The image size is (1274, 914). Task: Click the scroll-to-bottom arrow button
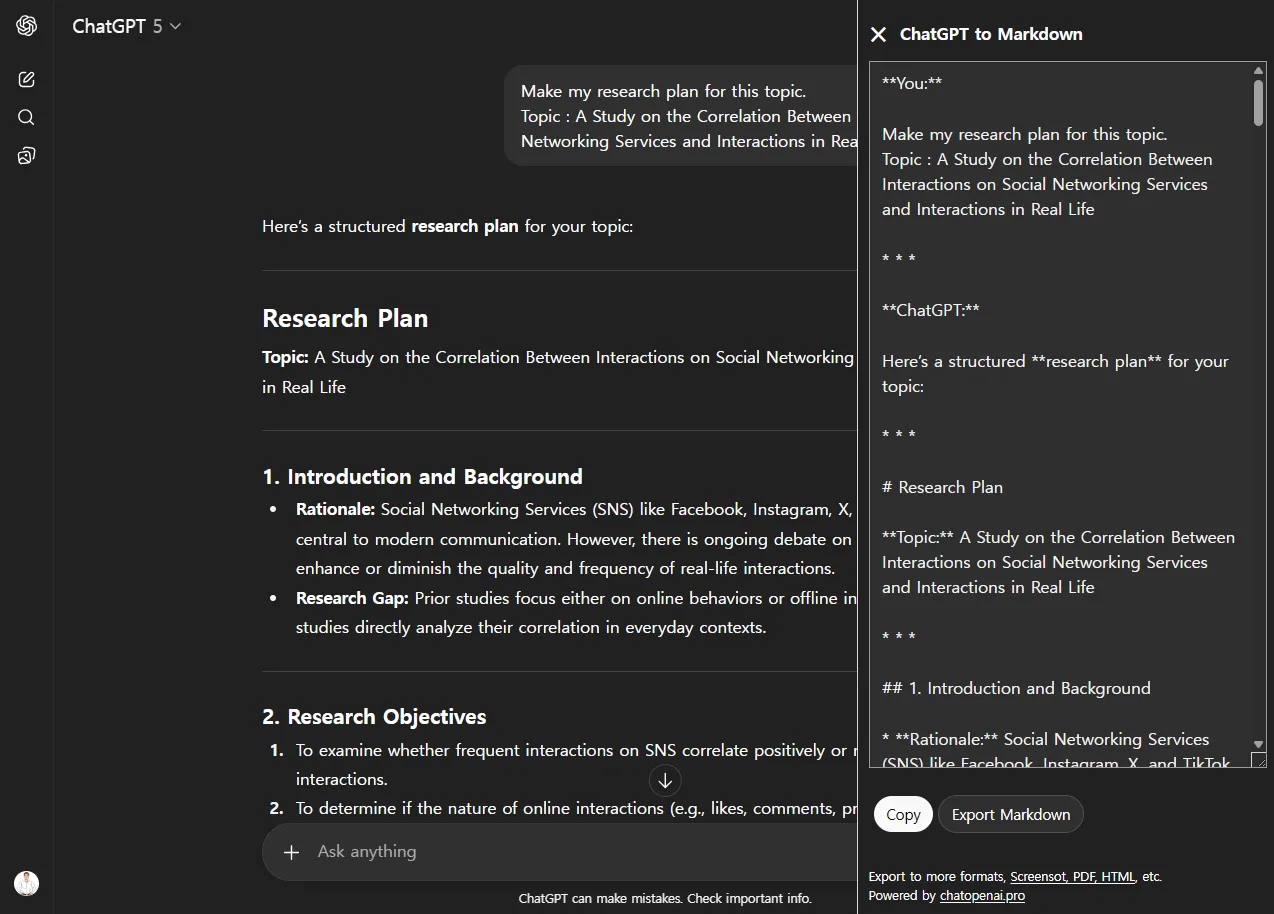point(665,780)
